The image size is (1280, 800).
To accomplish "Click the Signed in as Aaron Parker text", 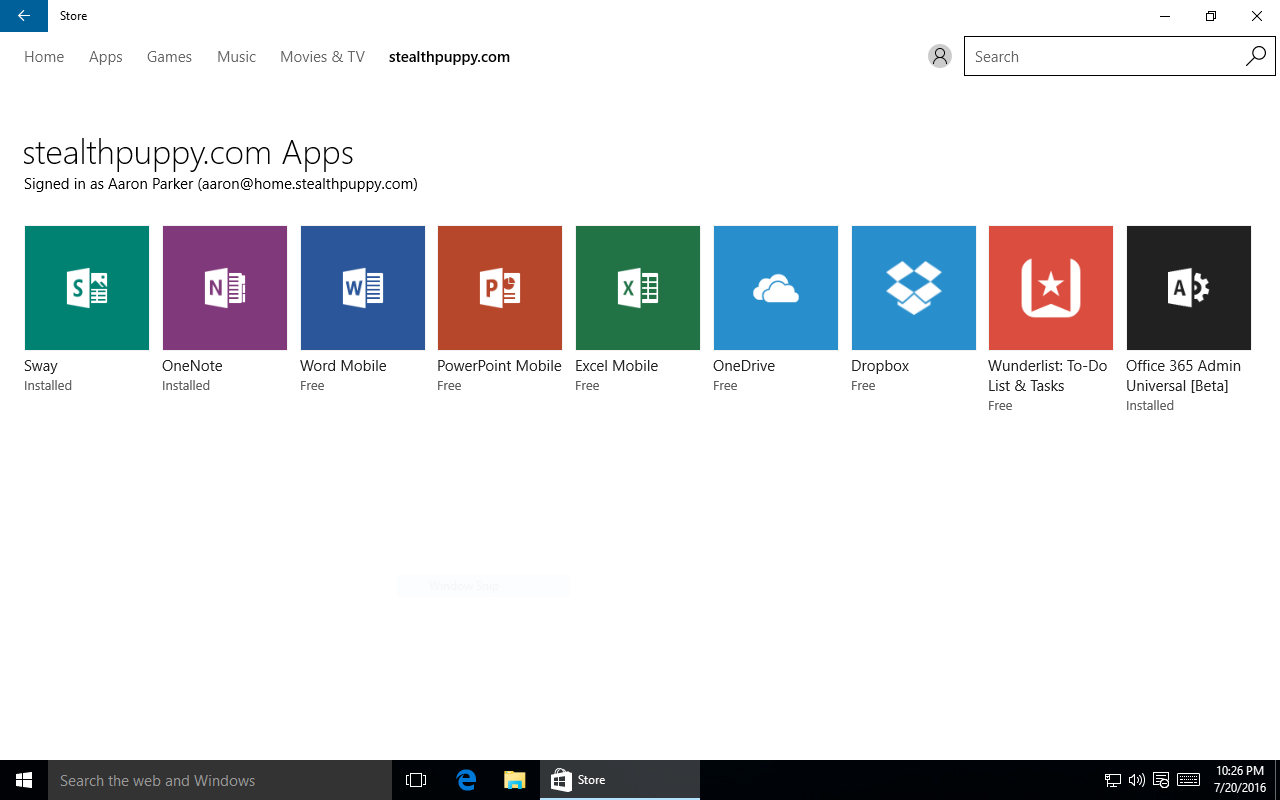I will pos(221,184).
